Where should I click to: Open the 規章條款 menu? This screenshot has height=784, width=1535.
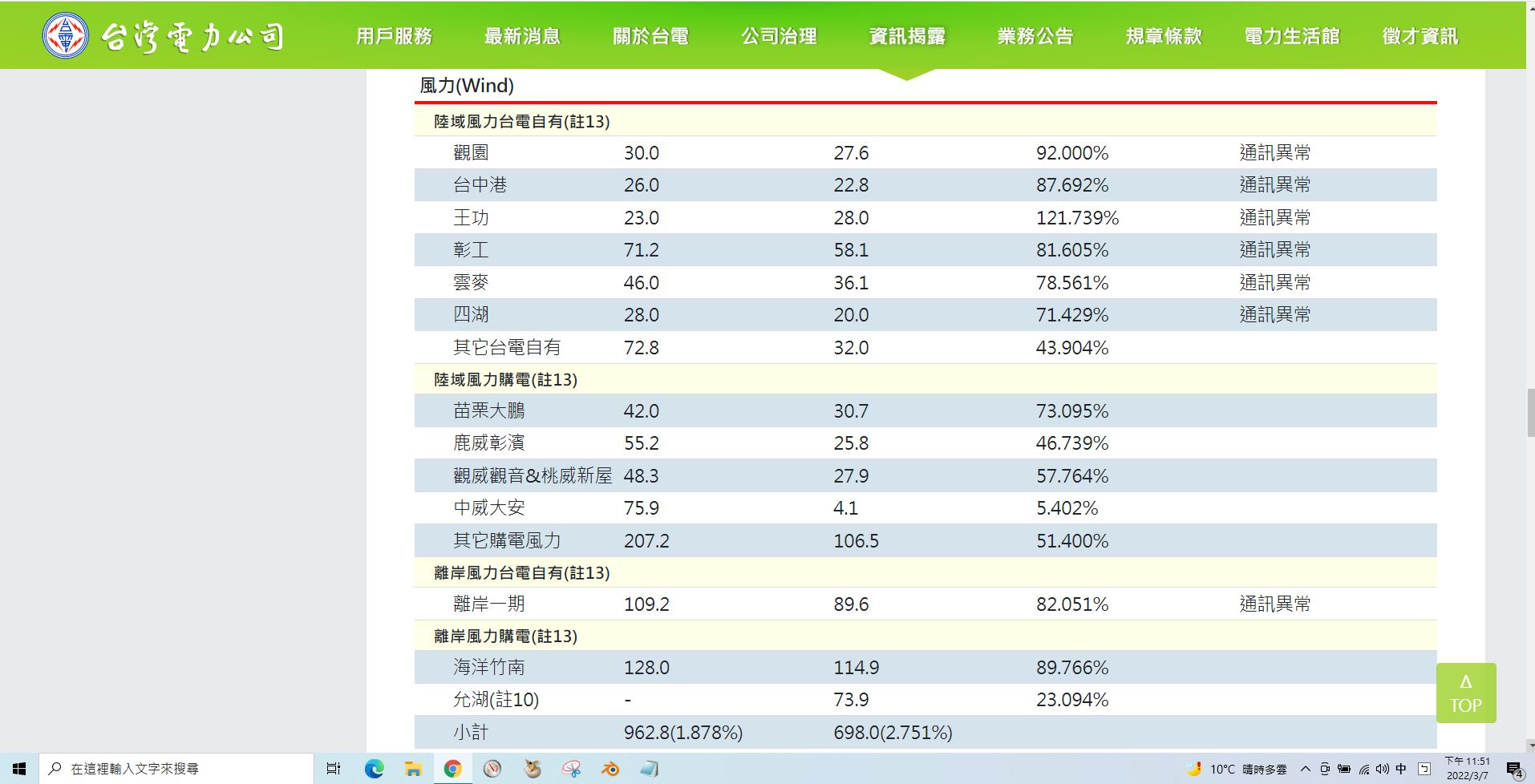point(1164,36)
